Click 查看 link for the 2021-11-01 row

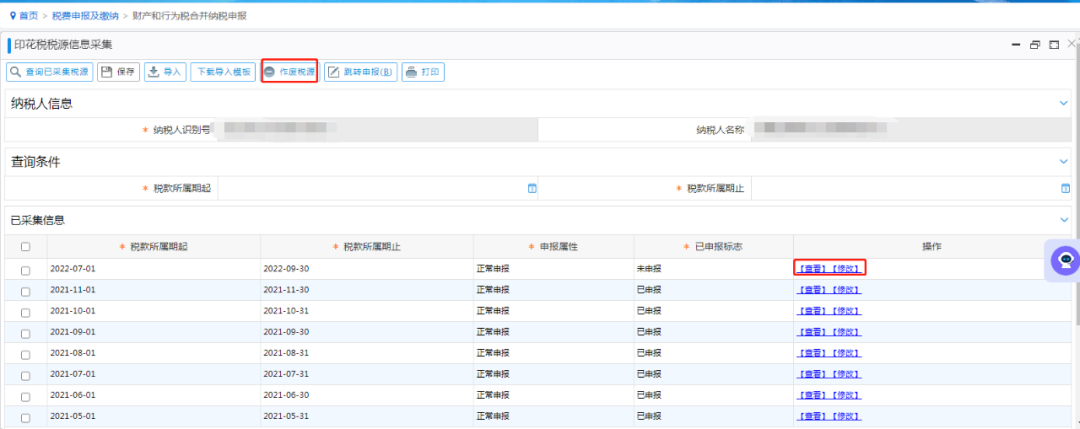point(812,290)
